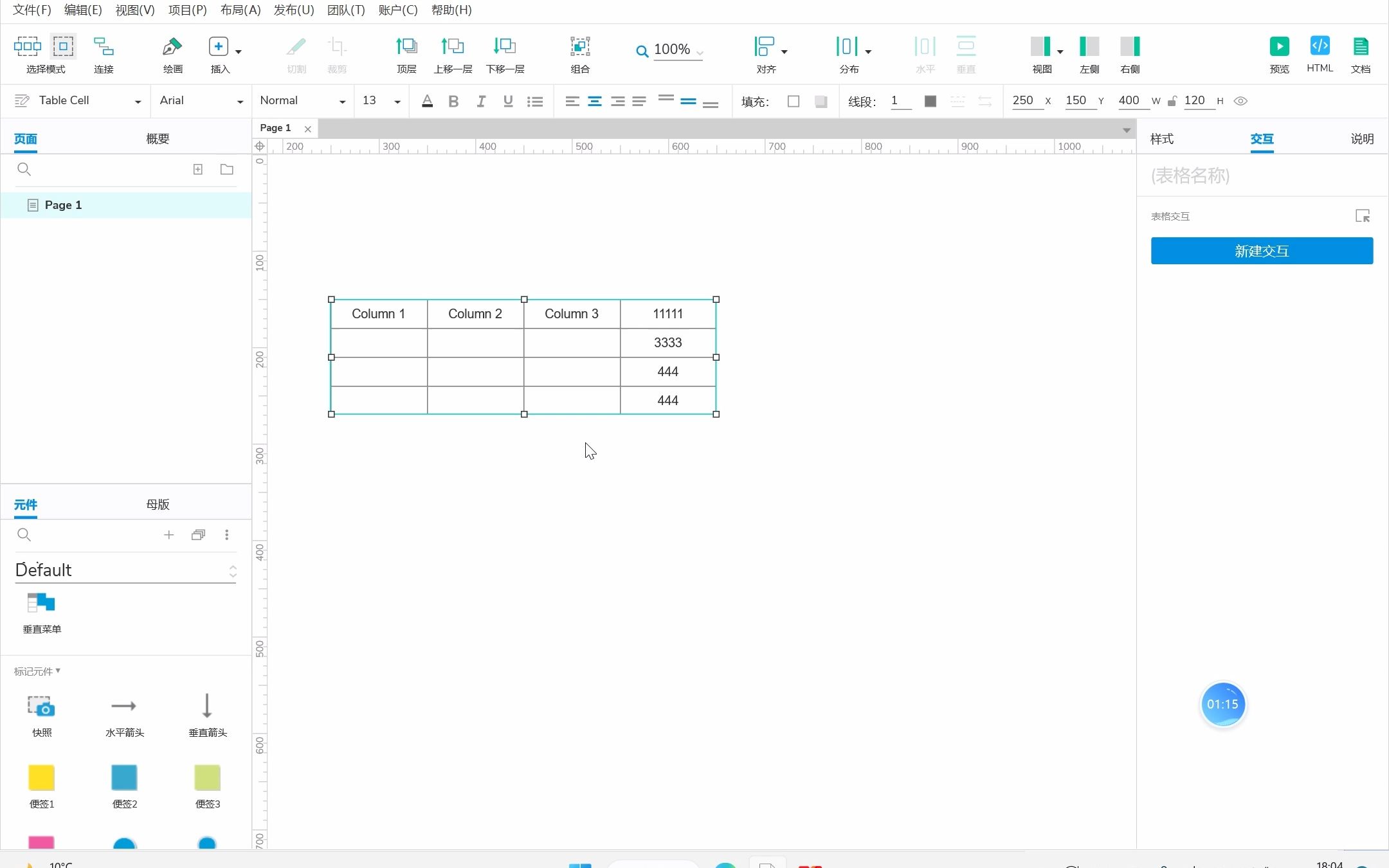Select Page 1 in the pages tree
This screenshot has height=868, width=1389.
63,205
